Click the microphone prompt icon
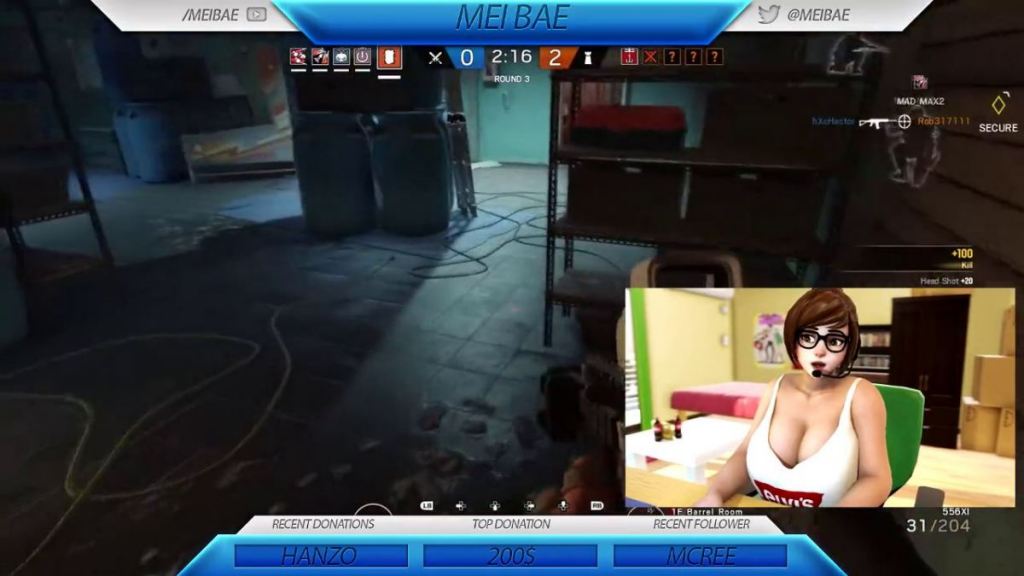Image resolution: width=1024 pixels, height=576 pixels. (x=562, y=505)
